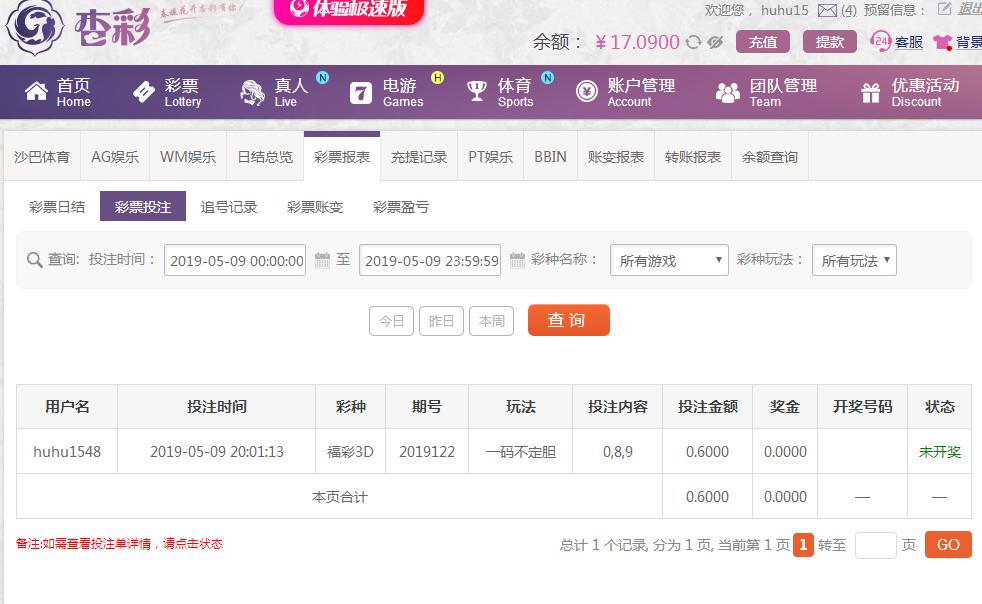Screen dimensions: 982x604
Task: Select the 彩票日结 sub-tab
Action: (x=57, y=207)
